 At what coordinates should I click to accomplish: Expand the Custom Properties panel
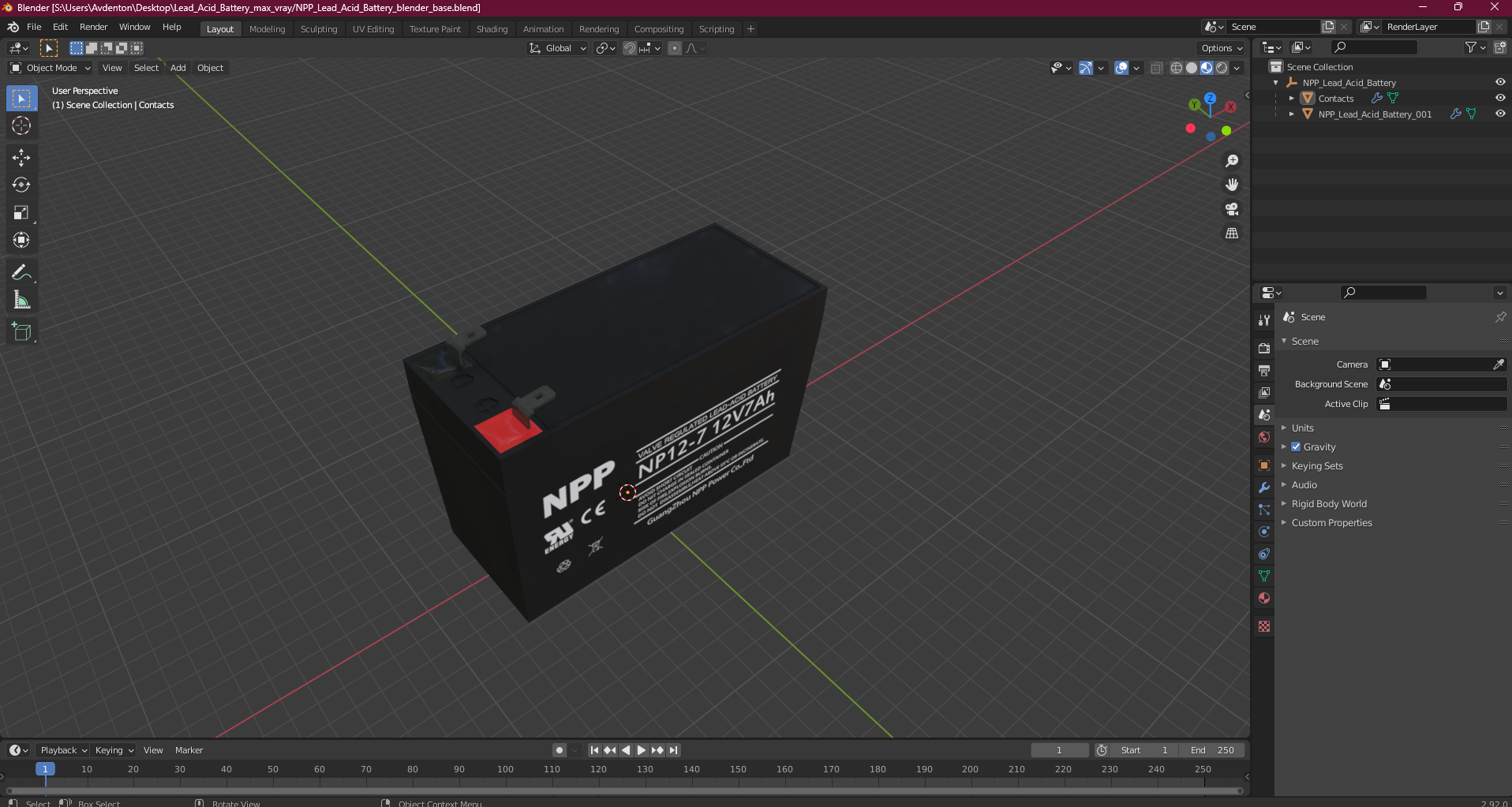[x=1331, y=522]
